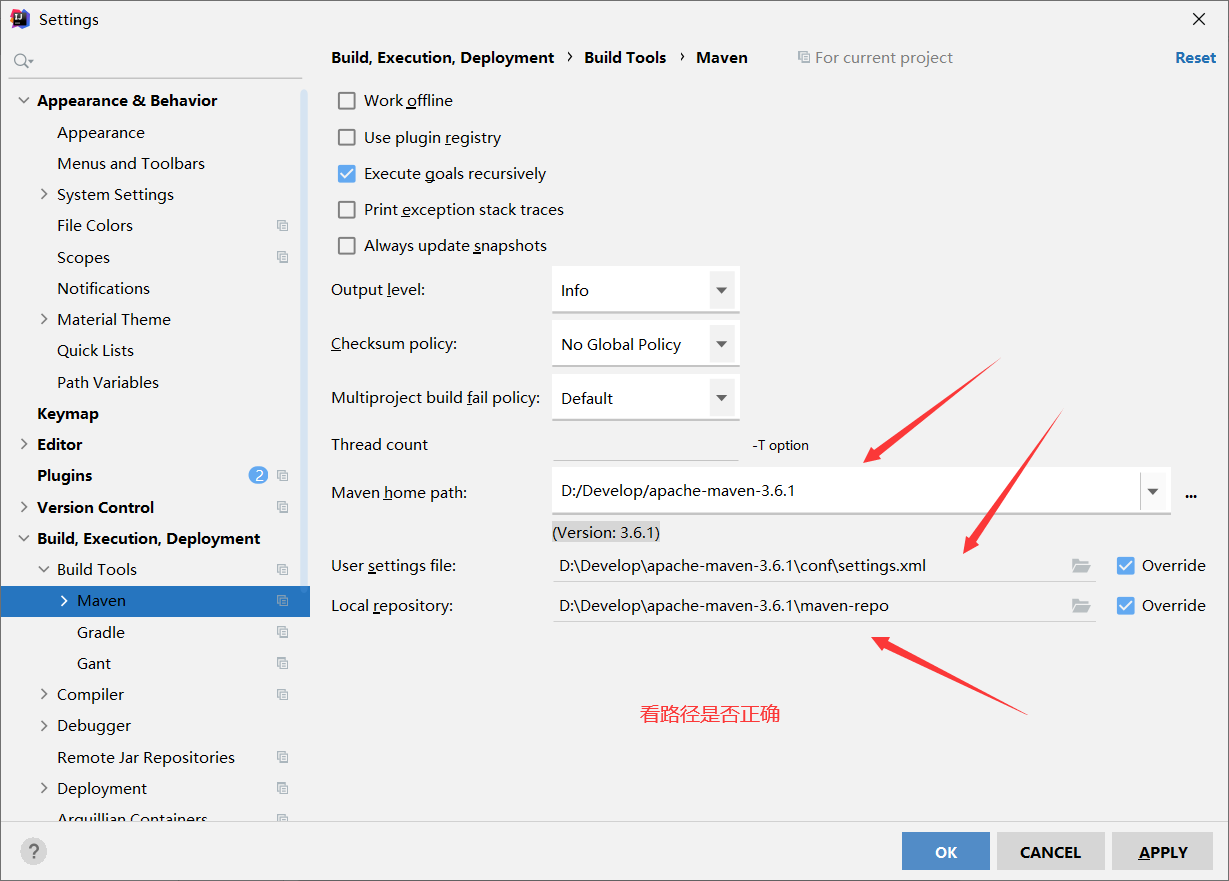Enable Print exception stack traces
Screen dimensions: 1229x881
(347, 210)
